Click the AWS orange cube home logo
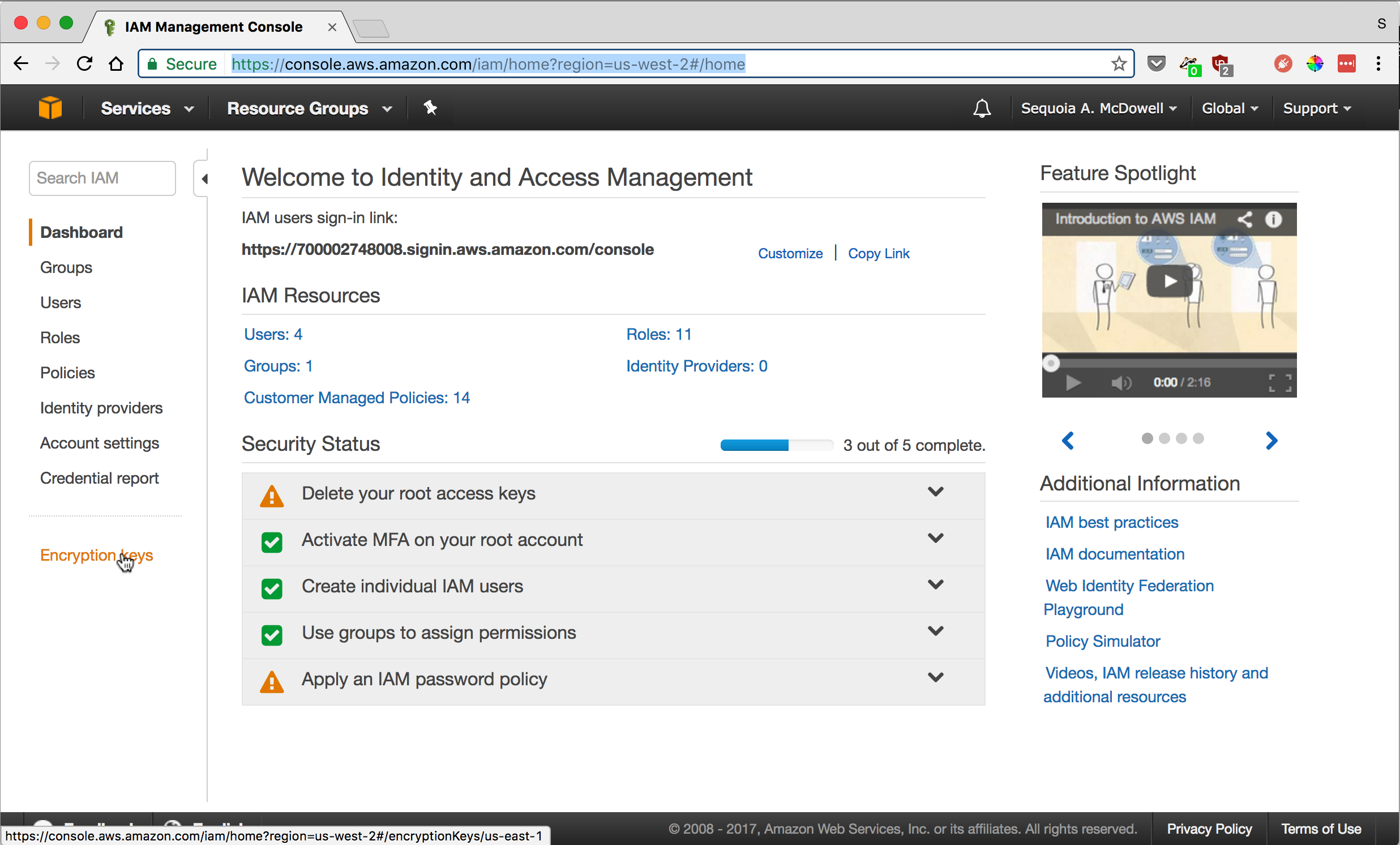Image resolution: width=1400 pixels, height=845 pixels. (50, 108)
